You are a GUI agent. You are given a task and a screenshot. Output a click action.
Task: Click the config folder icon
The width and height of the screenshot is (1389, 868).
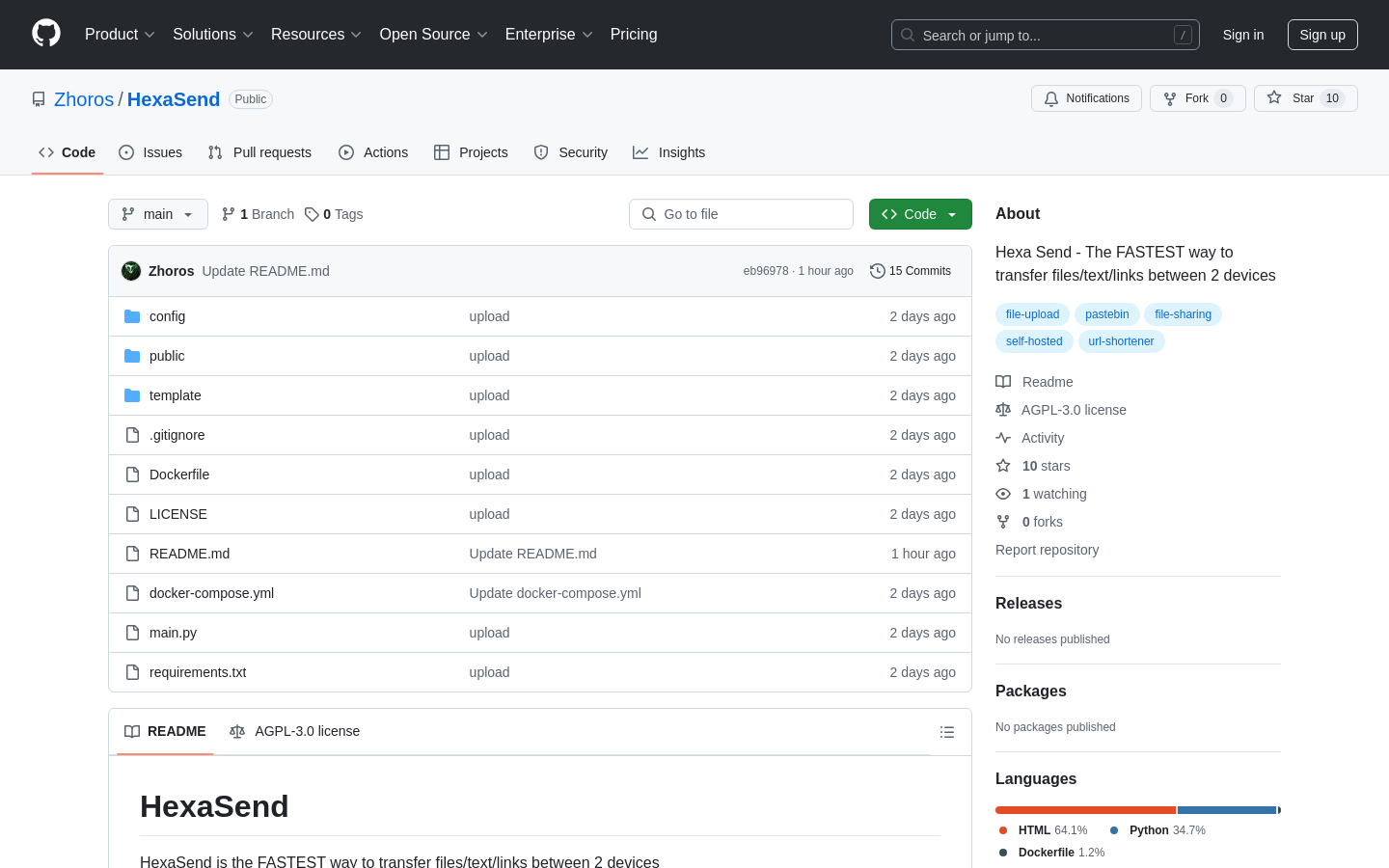(132, 316)
